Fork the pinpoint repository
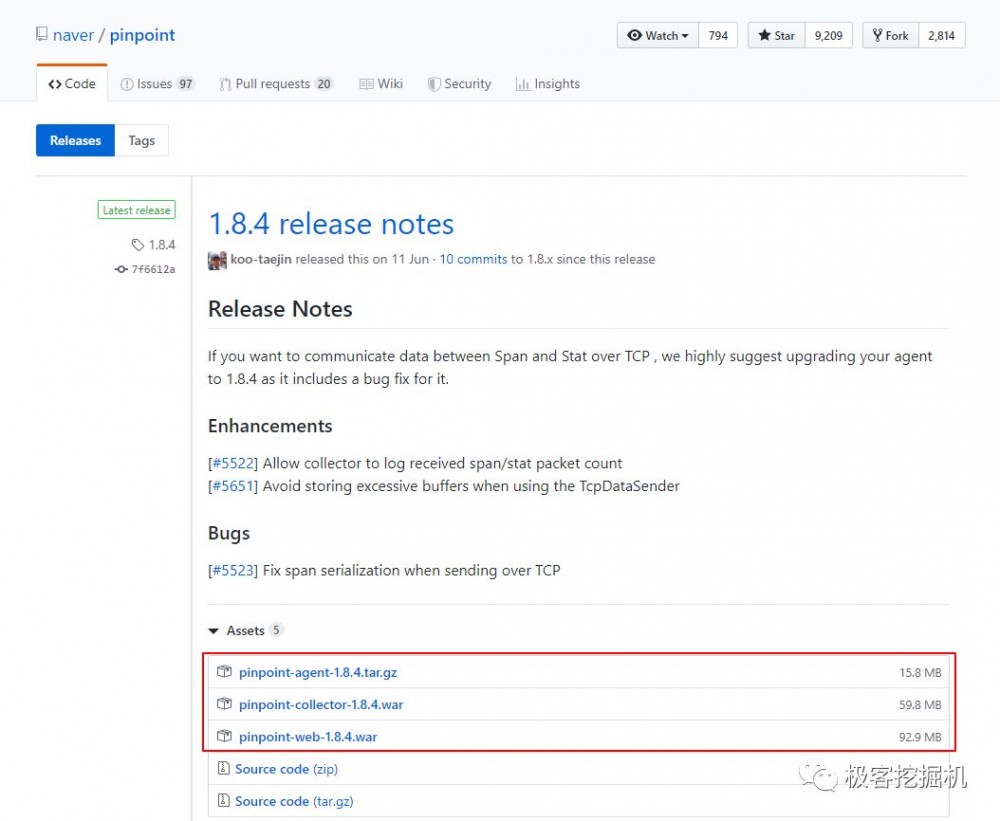1000x821 pixels. (x=890, y=35)
